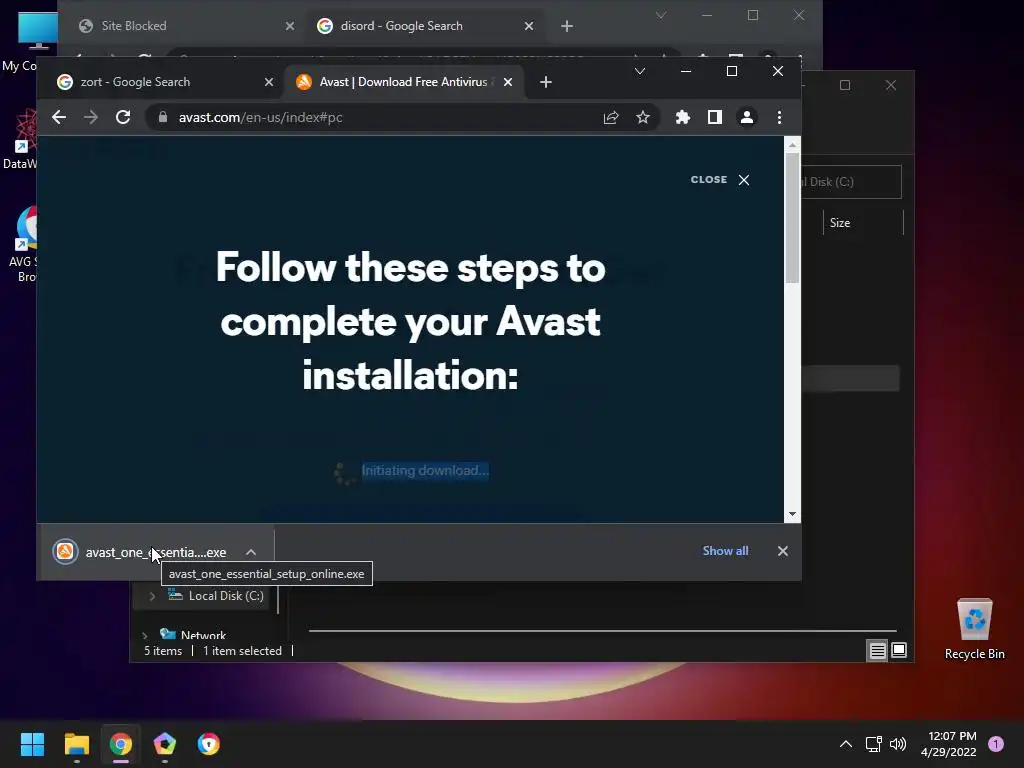Open Recycle Bin desktop icon
Viewport: 1024px width, 768px height.
pos(974,630)
